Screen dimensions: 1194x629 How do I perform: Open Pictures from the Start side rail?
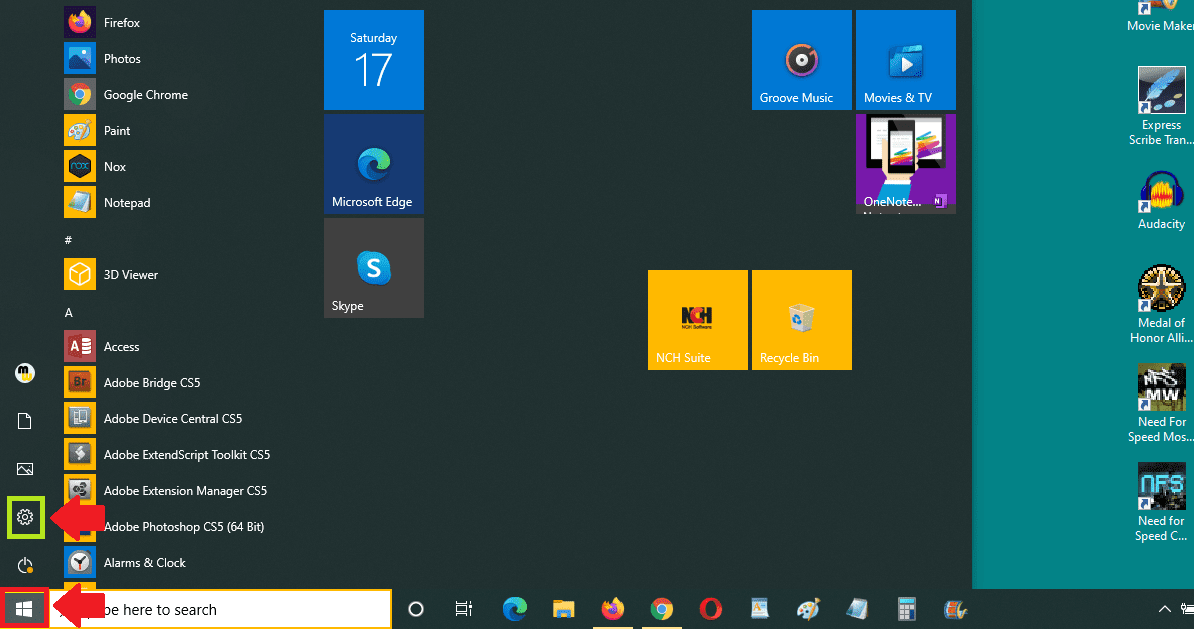pyautogui.click(x=25, y=469)
